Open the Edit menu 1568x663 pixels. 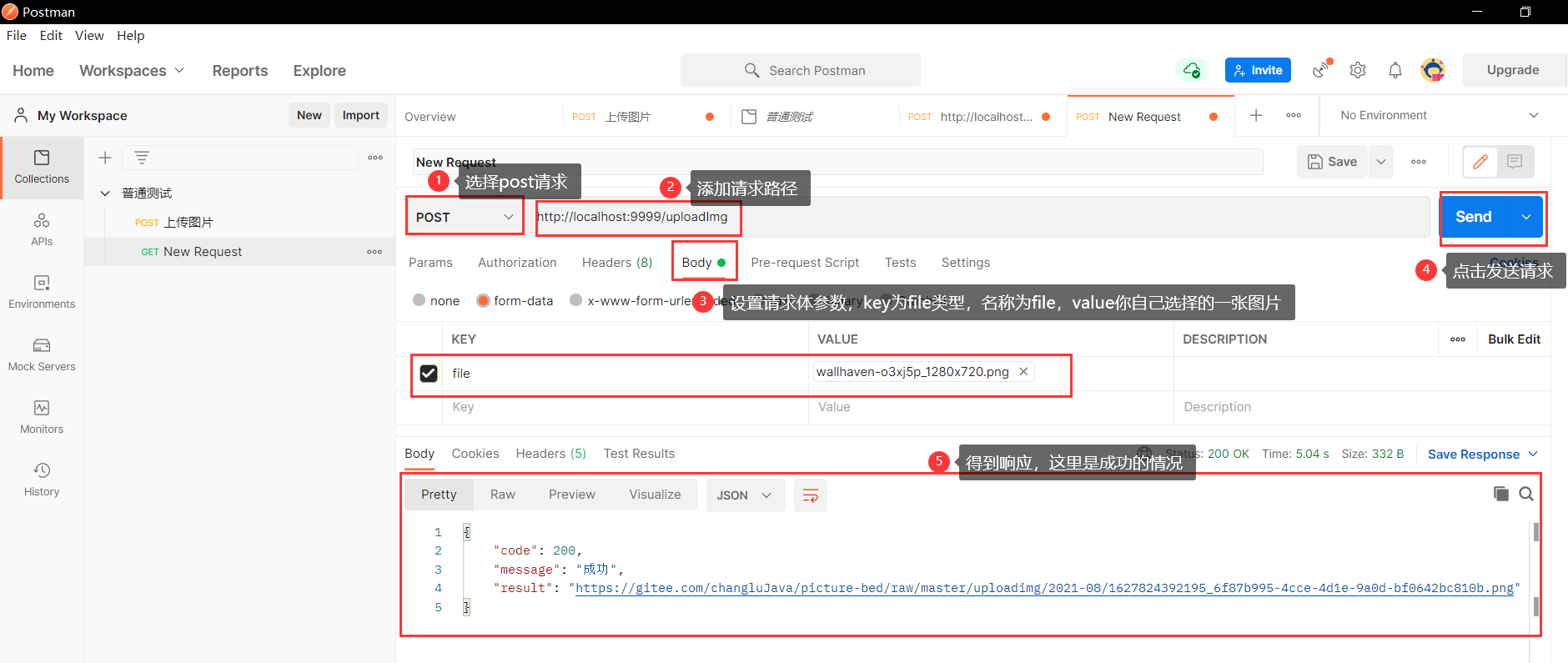(x=51, y=35)
